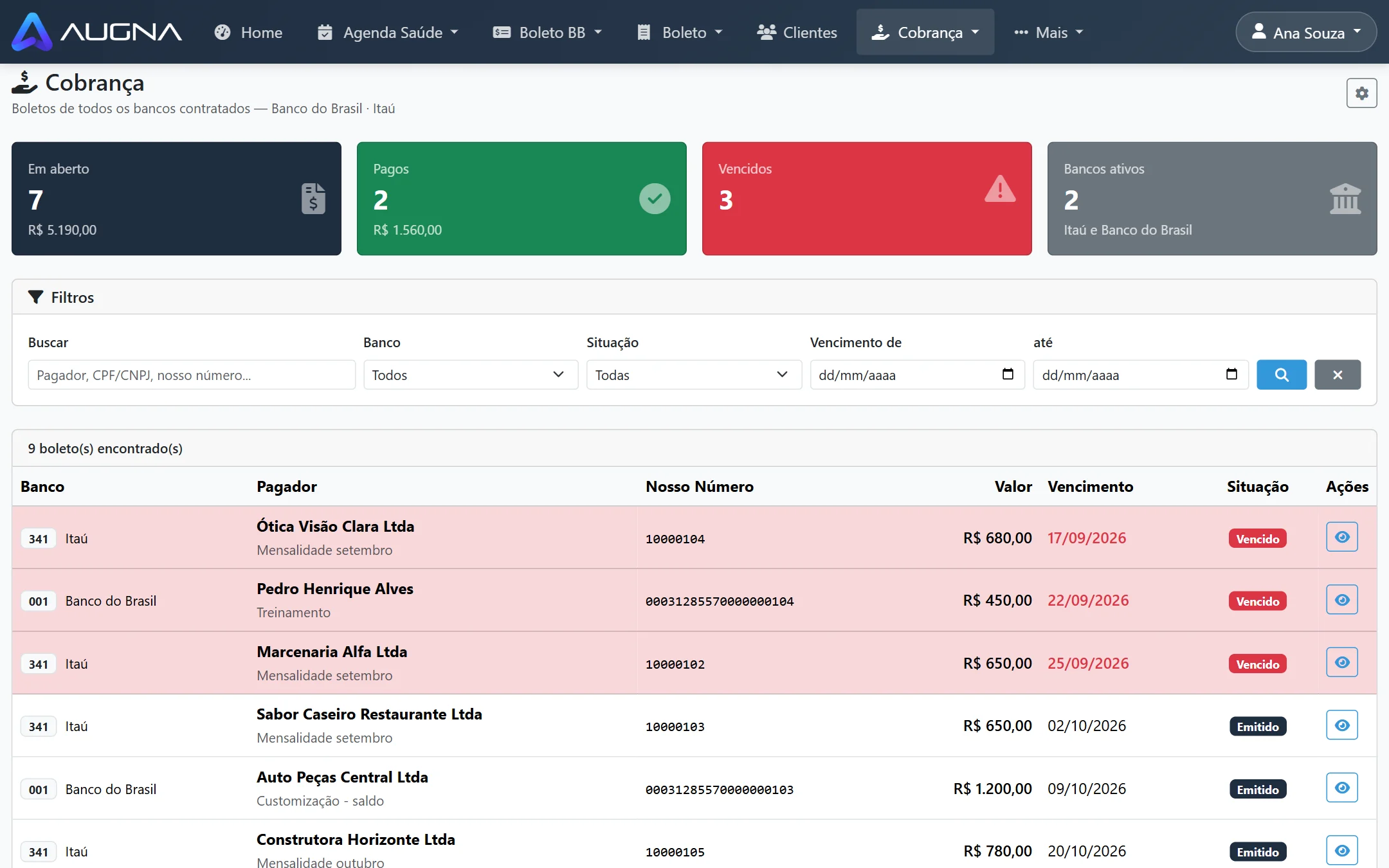
Task: Expand Boleto BB menu
Action: 547,32
